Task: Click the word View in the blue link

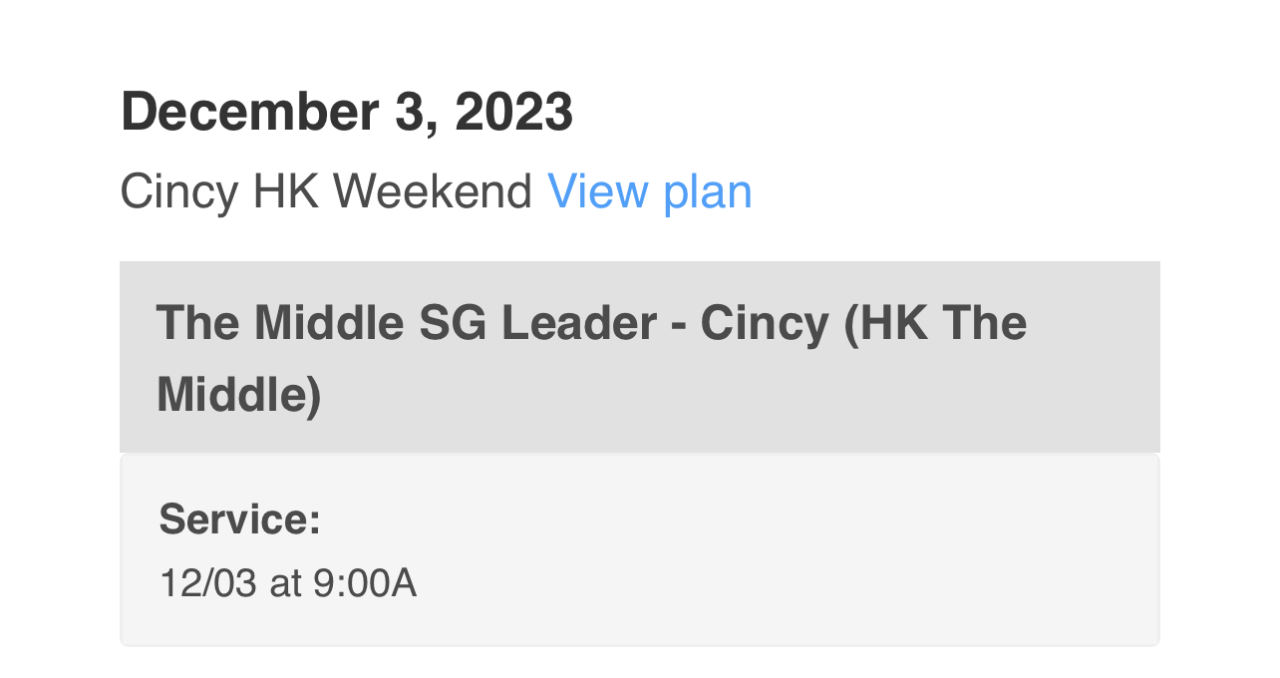Action: [596, 191]
